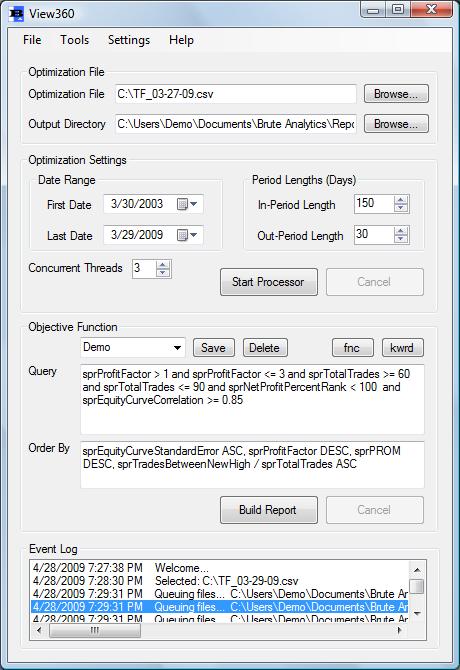Save the Demo objective function
This screenshot has height=670, width=460.
tap(214, 348)
